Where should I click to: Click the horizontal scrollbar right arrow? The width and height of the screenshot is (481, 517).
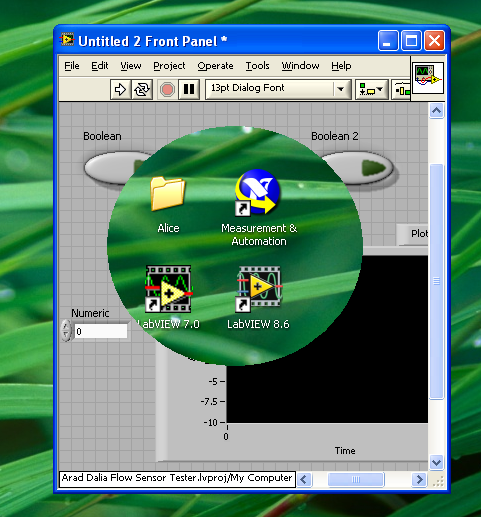[419, 480]
